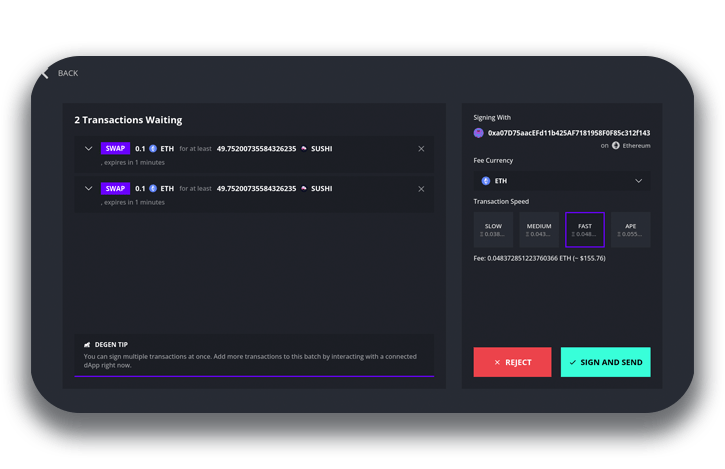Click the SUSHI token icon in second swap
The width and height of the screenshot is (725, 469).
coord(304,188)
